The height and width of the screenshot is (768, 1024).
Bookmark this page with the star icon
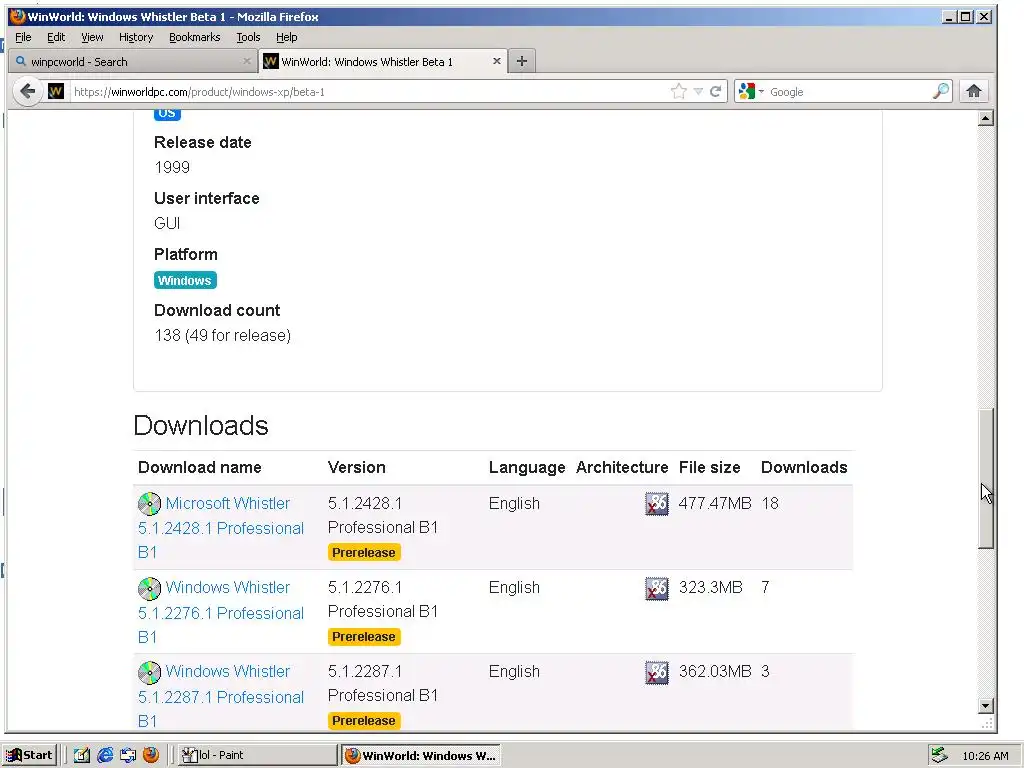point(679,91)
